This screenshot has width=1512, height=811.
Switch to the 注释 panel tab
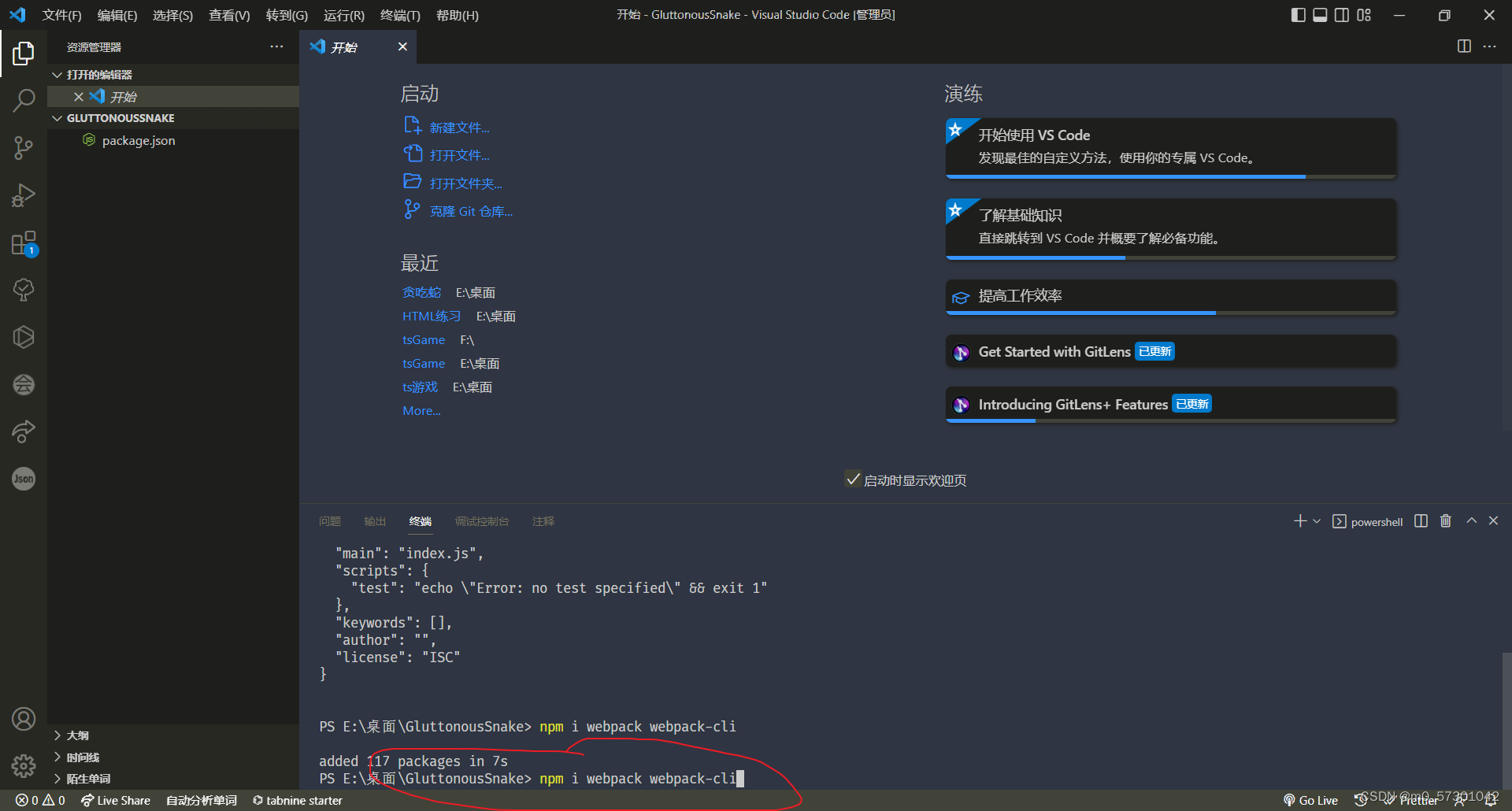pyautogui.click(x=543, y=521)
